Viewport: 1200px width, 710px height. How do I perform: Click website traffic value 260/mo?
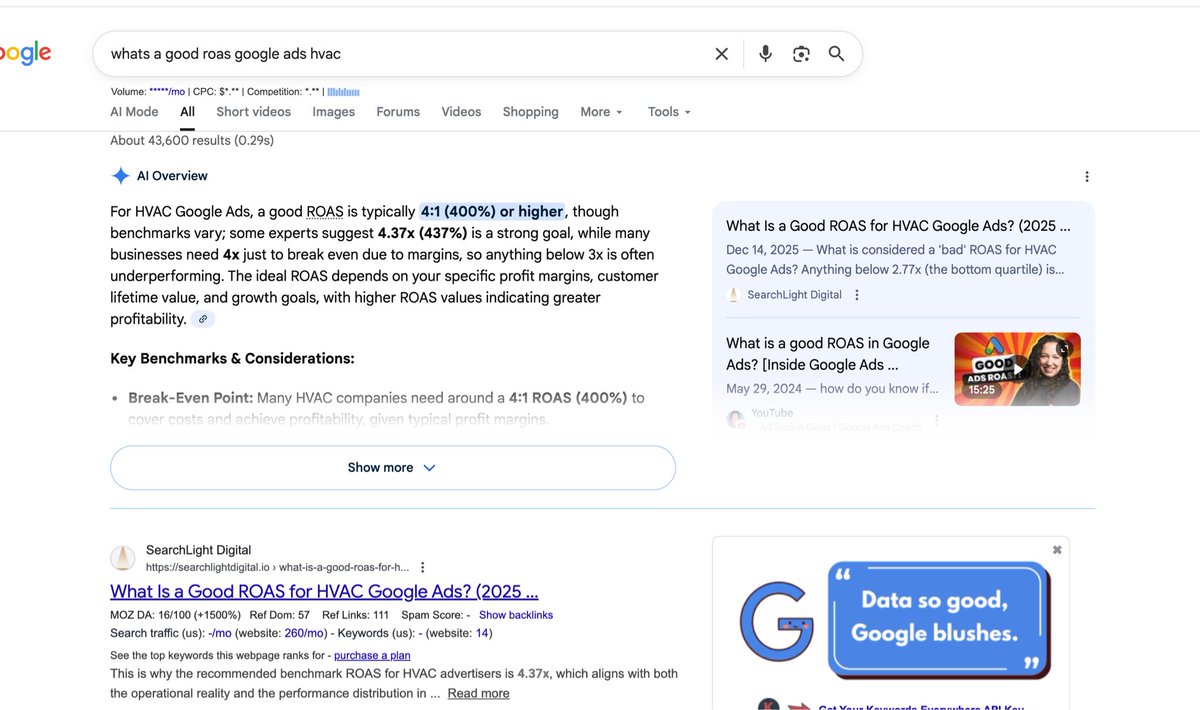[x=305, y=633]
